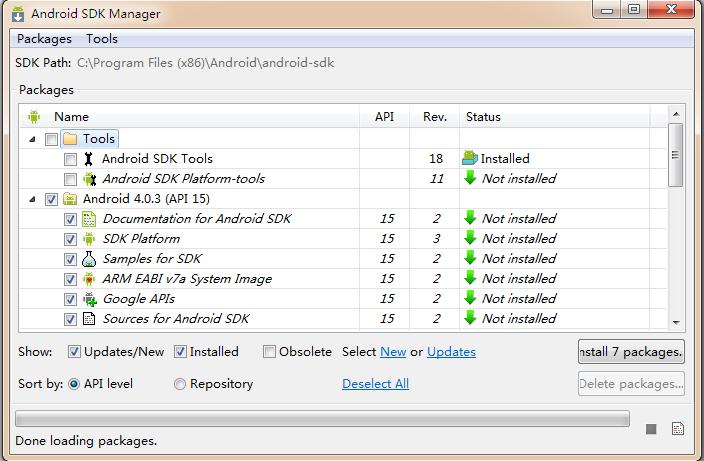
Task: Click the ARM EABI v7a System Image icon
Action: pos(89,279)
